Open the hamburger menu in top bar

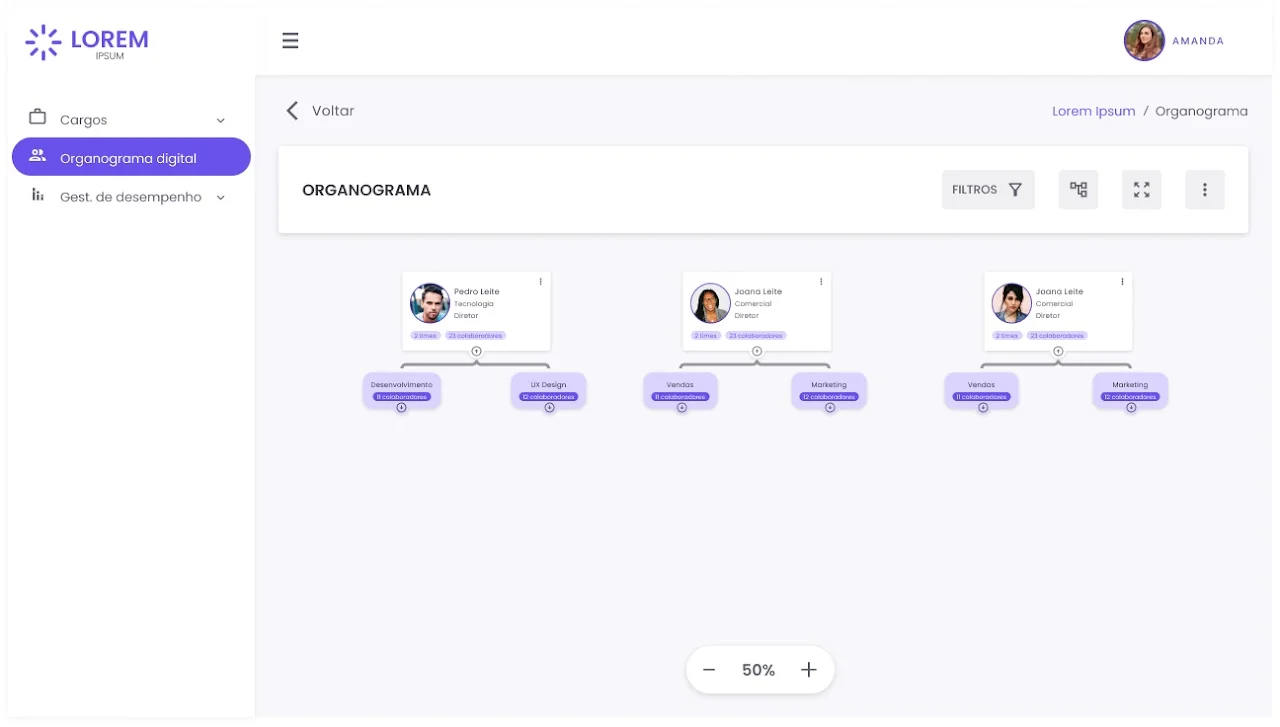(x=290, y=41)
